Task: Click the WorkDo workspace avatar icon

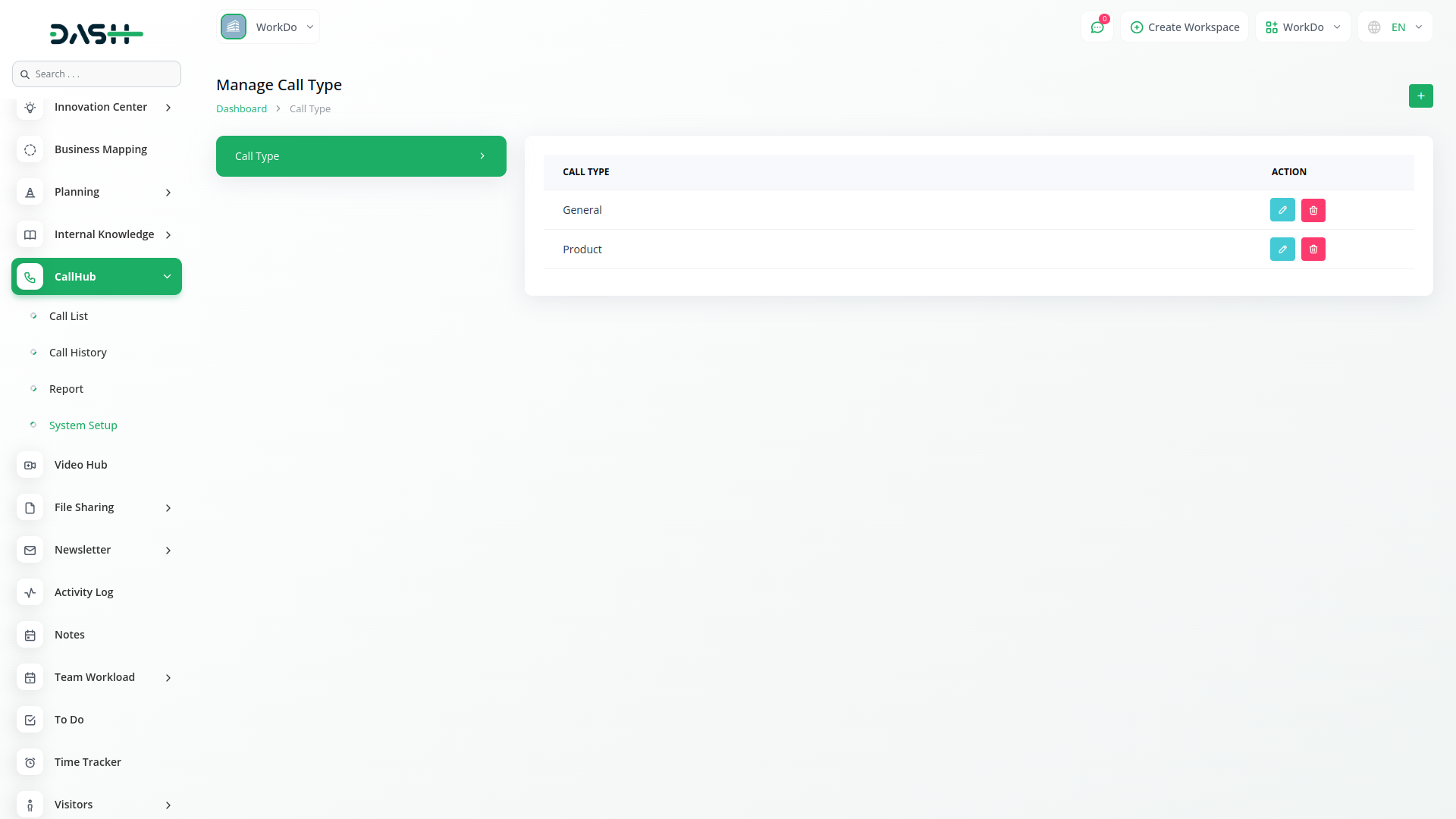Action: point(234,27)
